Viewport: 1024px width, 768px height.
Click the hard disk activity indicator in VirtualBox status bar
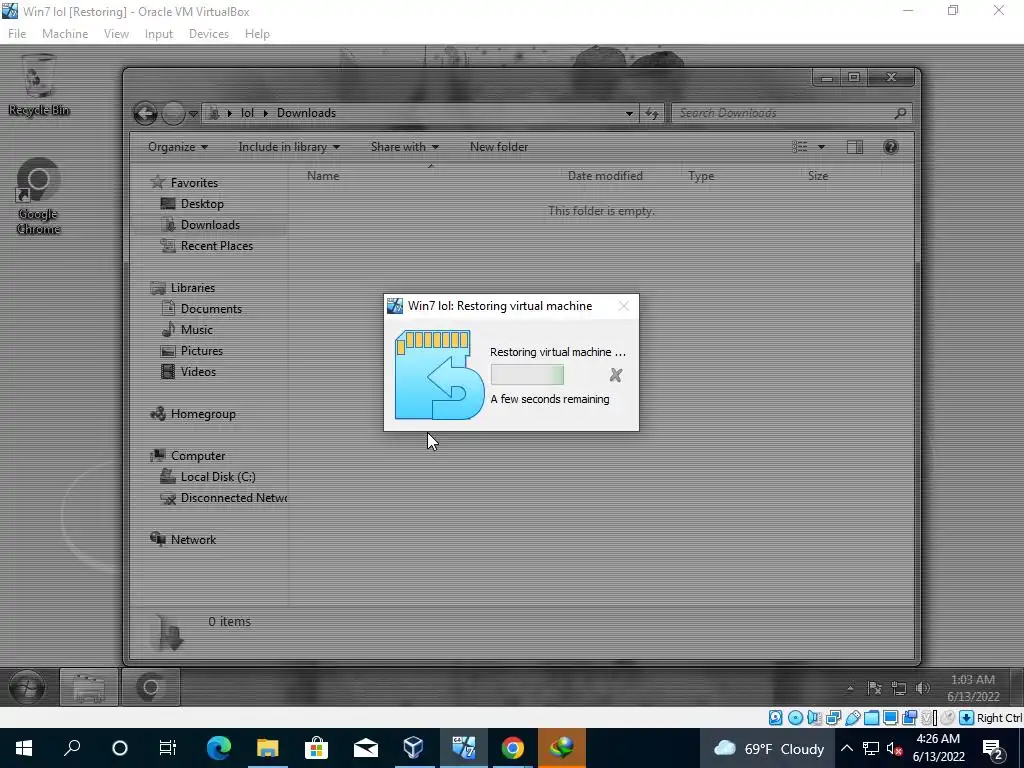(x=775, y=718)
